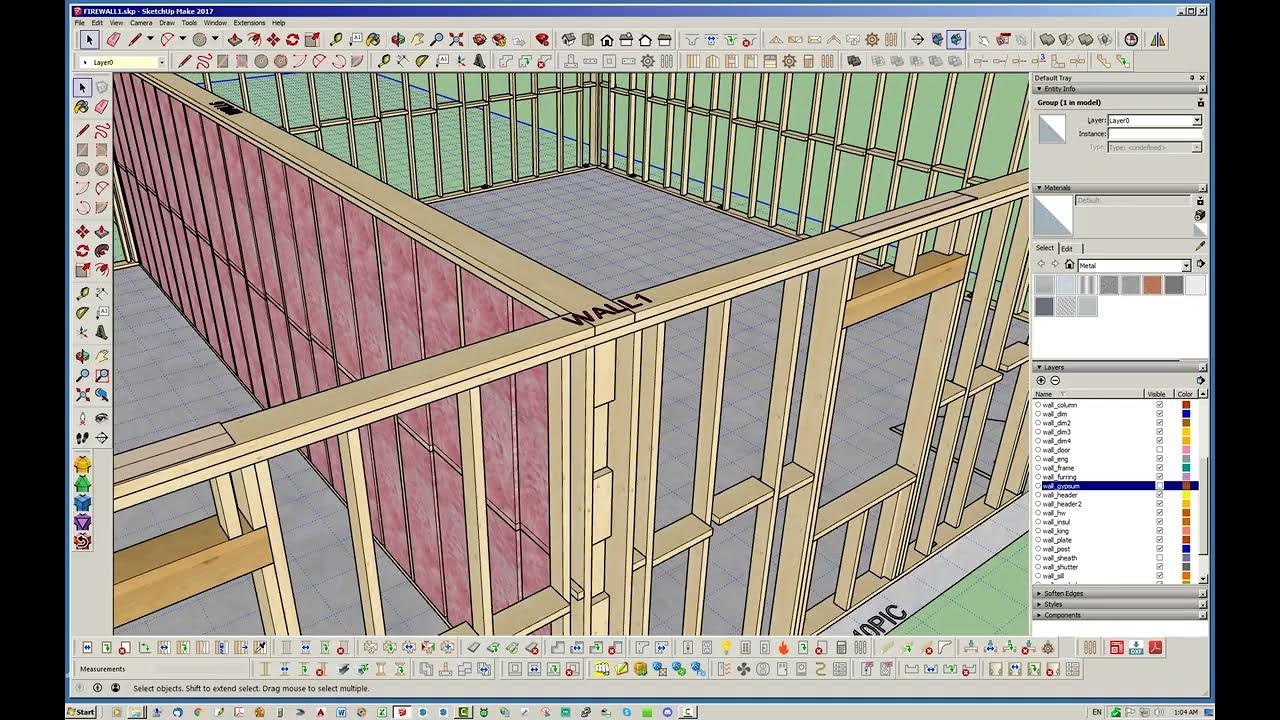Select the Line pencil tool in left toolbar
The width and height of the screenshot is (1280, 720).
coord(82,131)
